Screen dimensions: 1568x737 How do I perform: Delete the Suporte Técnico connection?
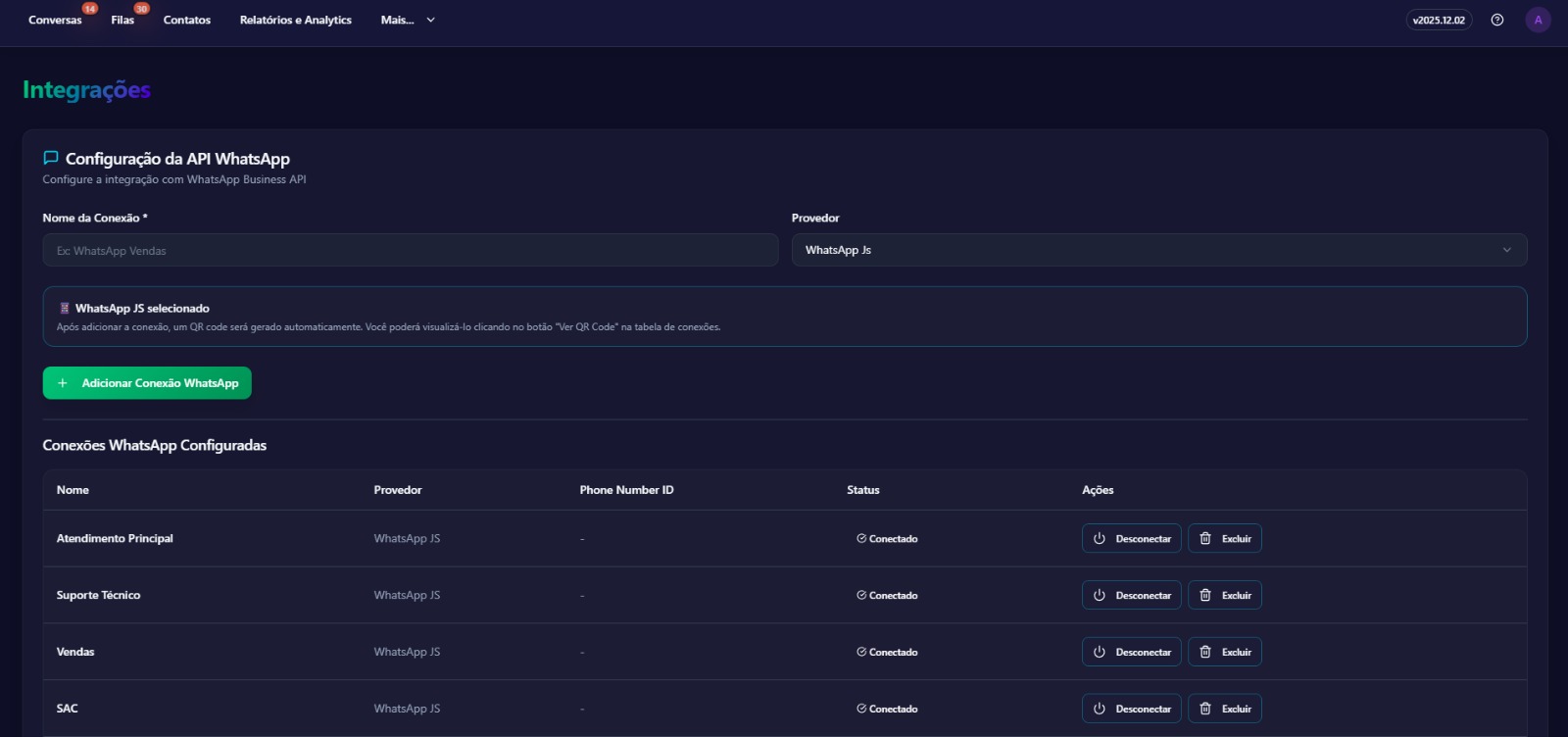(1225, 596)
